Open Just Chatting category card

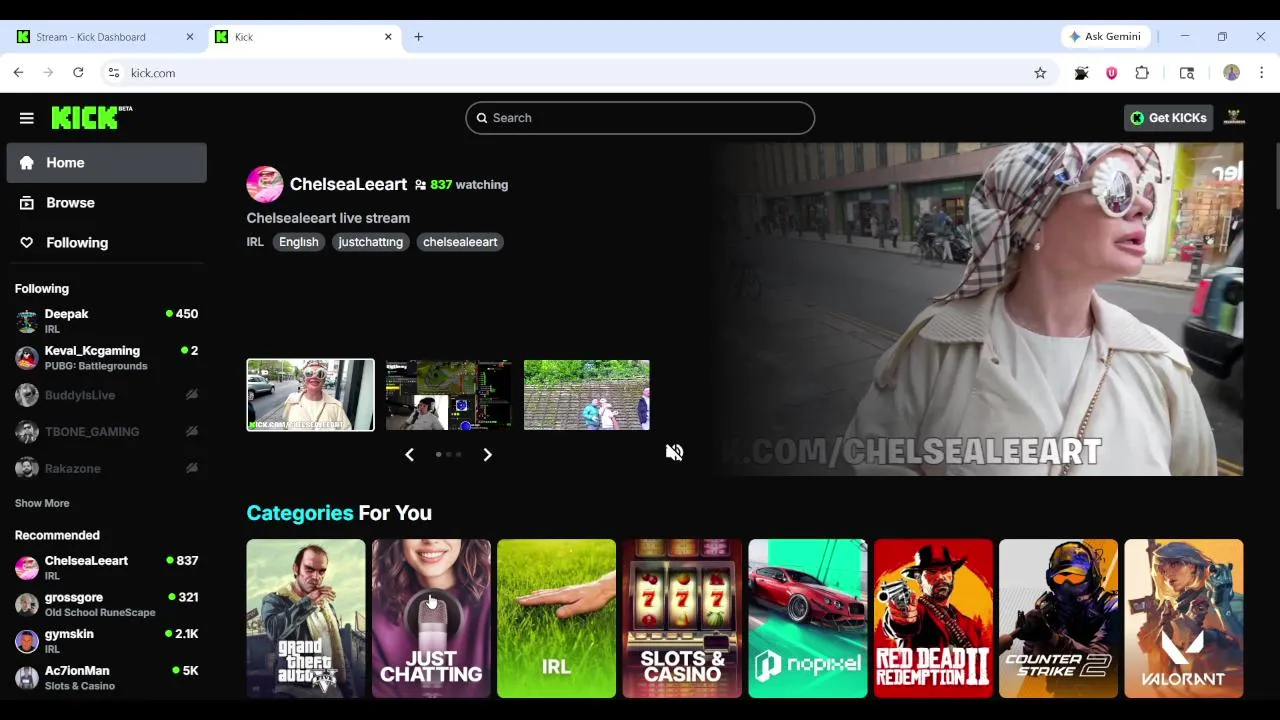(x=431, y=618)
